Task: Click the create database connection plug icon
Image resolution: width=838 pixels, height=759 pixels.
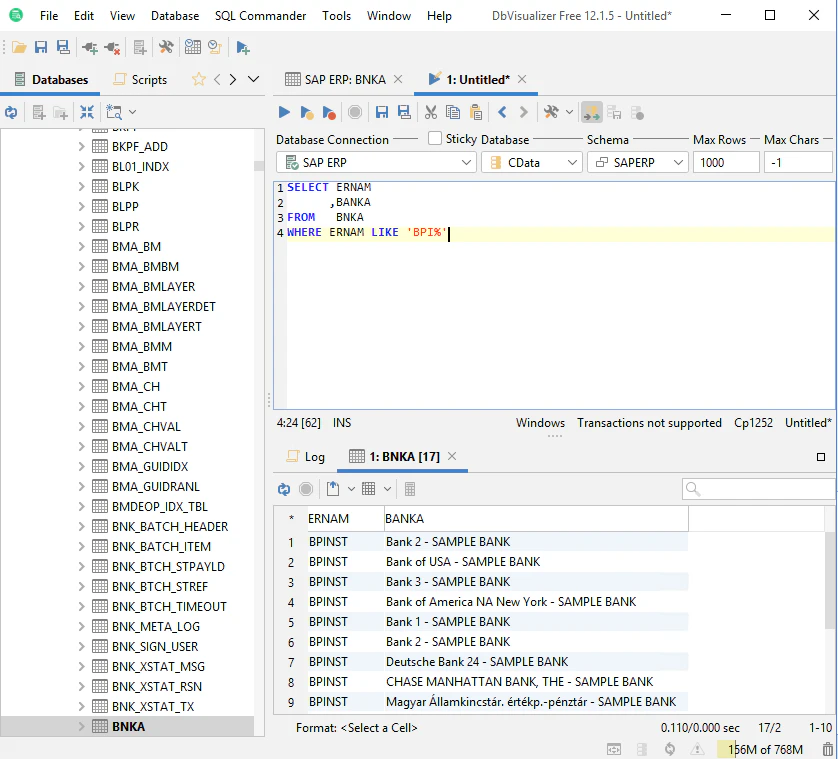Action: [90, 48]
